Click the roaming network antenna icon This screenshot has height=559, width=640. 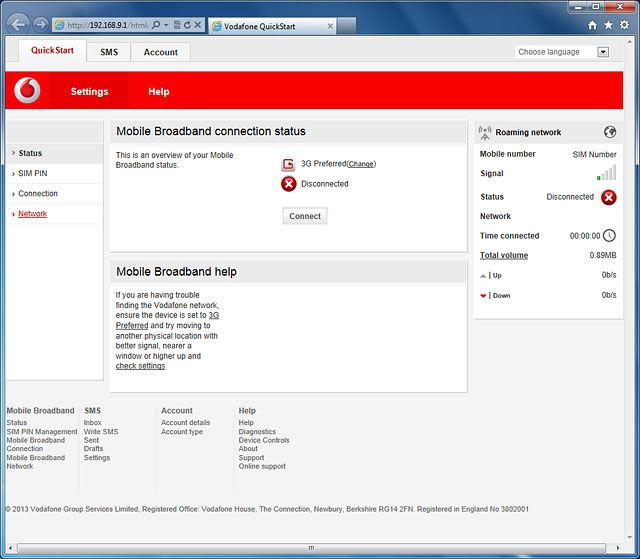tap(485, 132)
